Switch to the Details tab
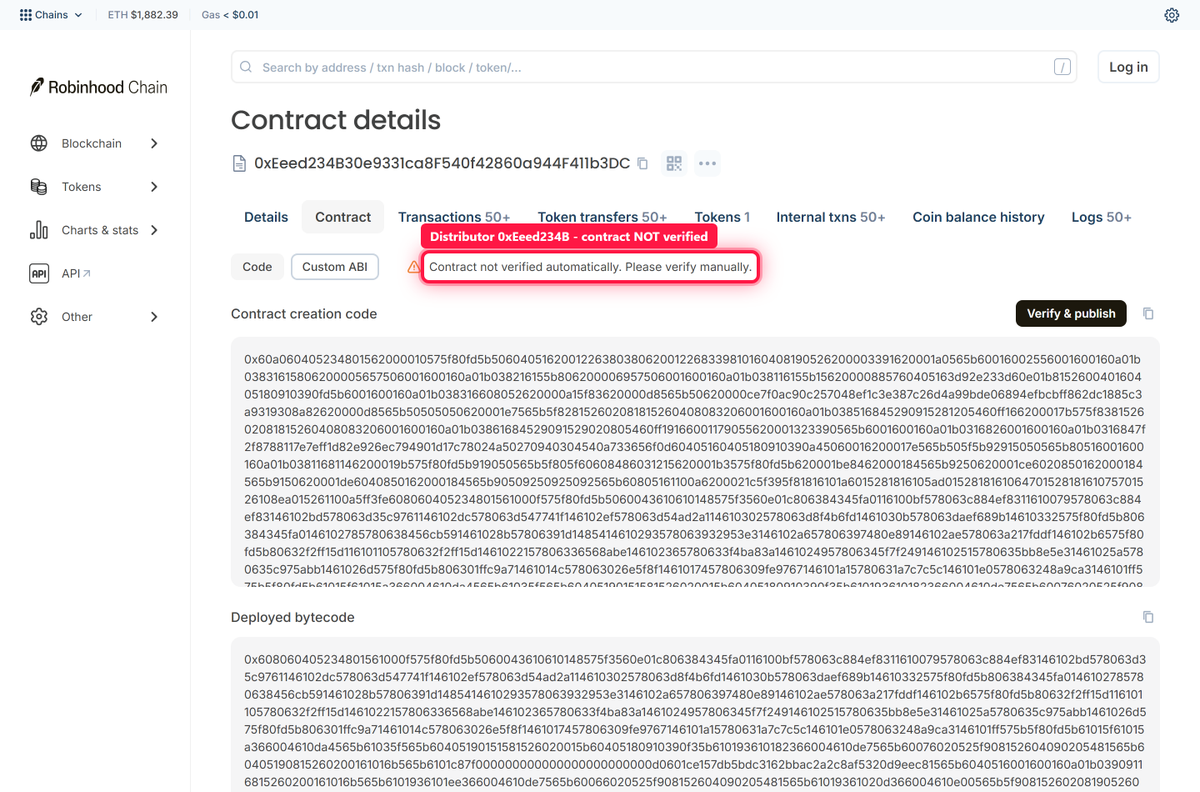The height and width of the screenshot is (792, 1200). (266, 217)
